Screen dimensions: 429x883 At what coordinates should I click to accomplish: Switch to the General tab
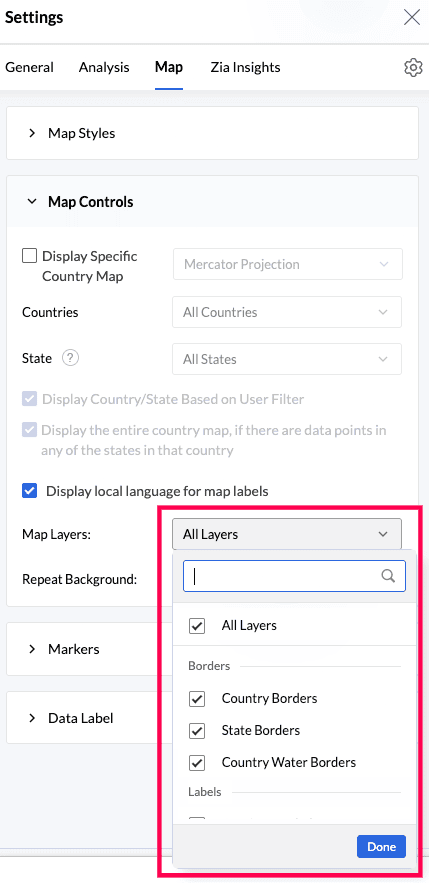(29, 68)
